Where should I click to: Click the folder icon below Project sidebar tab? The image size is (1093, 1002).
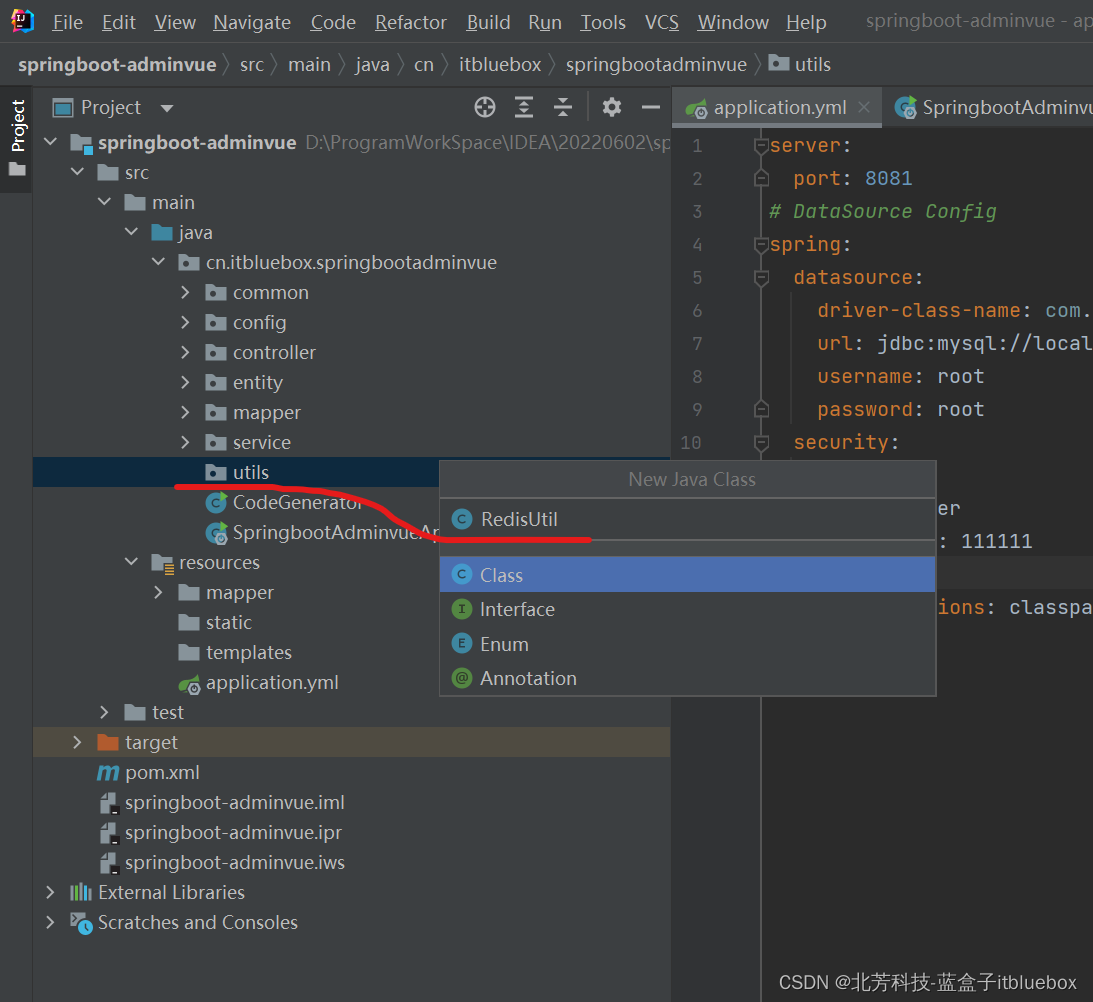(x=17, y=169)
